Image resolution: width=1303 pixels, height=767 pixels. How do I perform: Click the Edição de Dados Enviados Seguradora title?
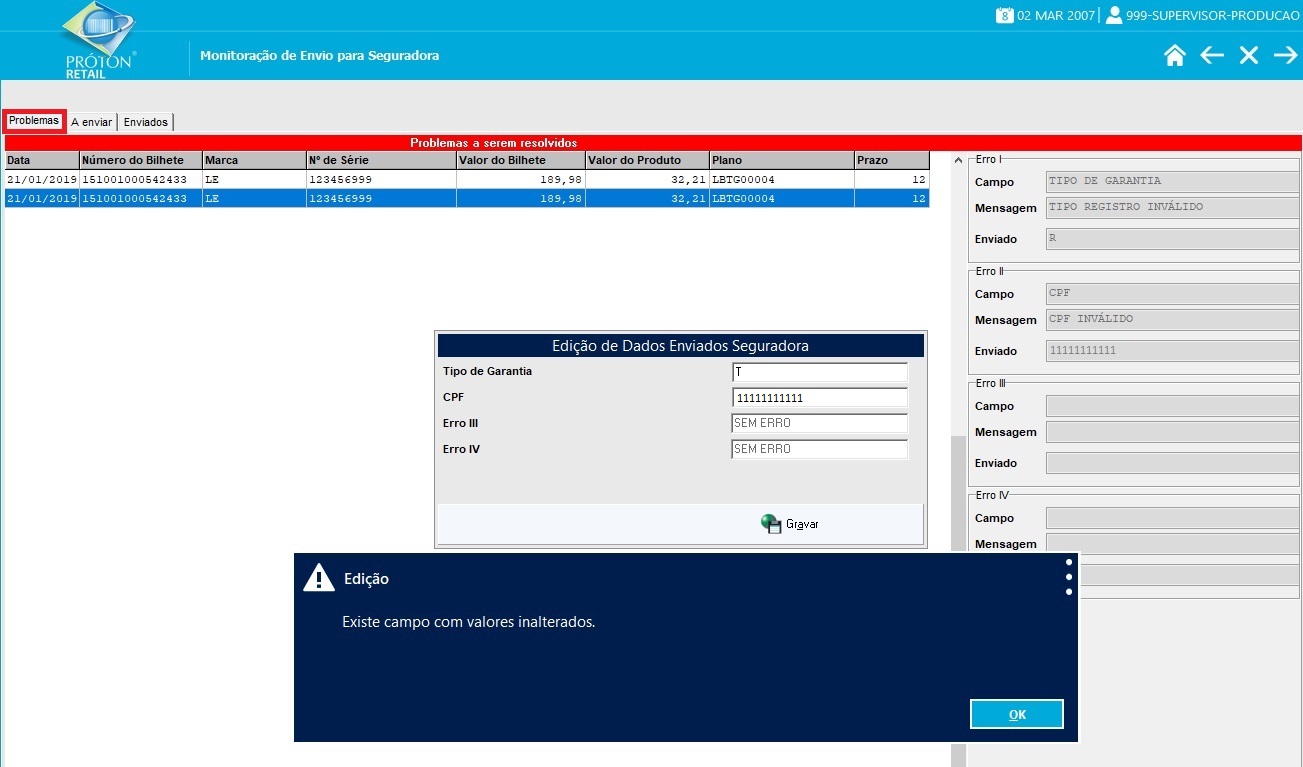point(680,346)
